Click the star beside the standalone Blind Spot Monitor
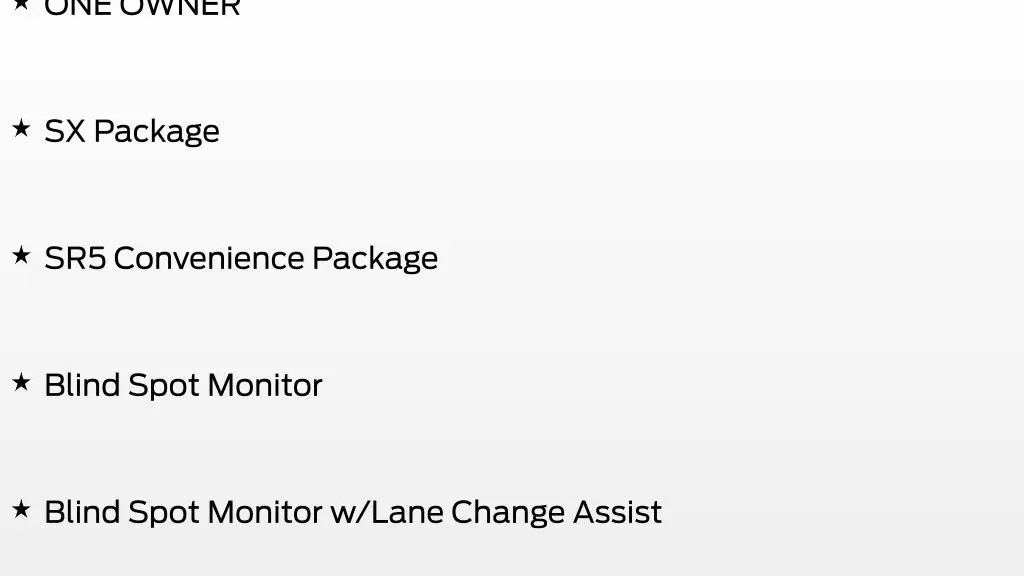 [21, 382]
